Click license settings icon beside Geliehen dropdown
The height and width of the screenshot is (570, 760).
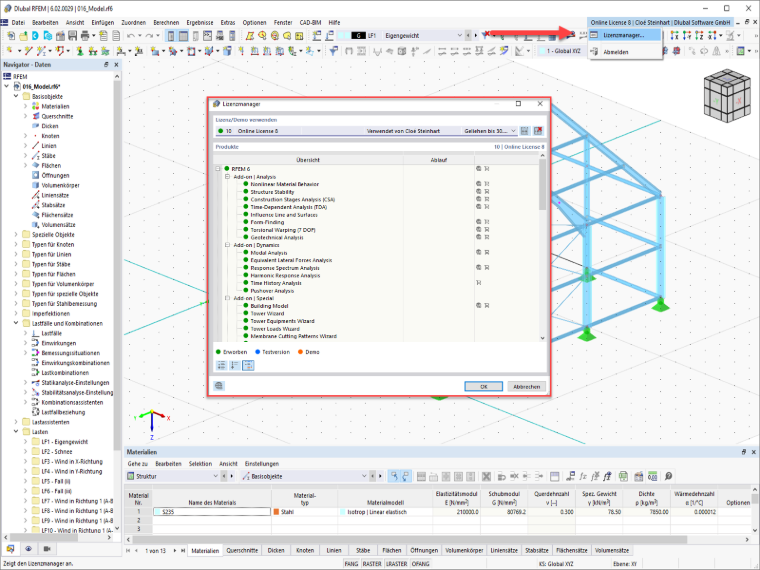point(524,131)
